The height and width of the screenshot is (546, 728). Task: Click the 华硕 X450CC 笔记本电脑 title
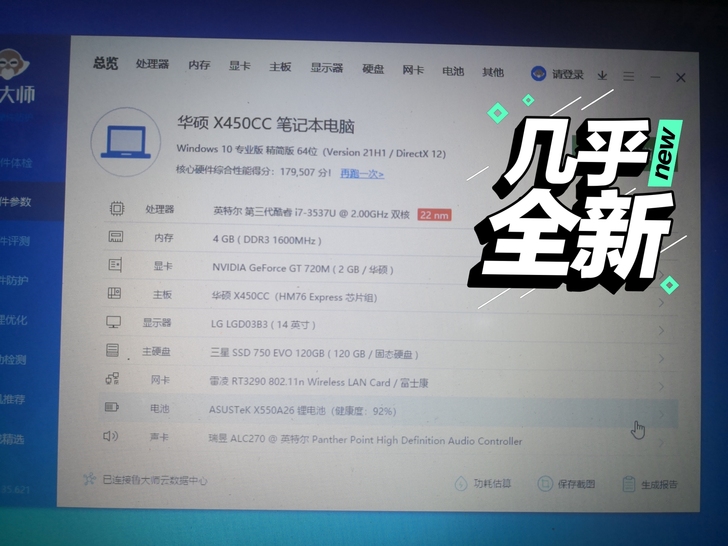coord(266,124)
